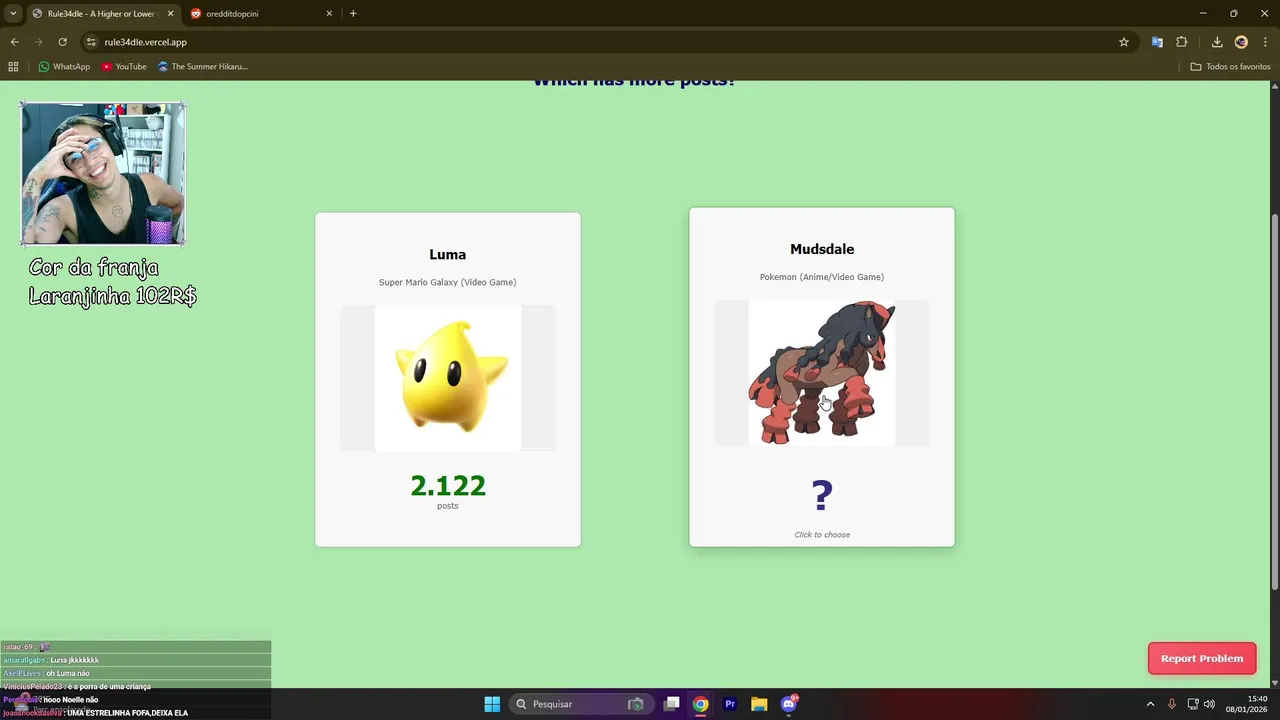Screen dimensions: 1280x720
Task: Click the Luma star image
Action: [x=448, y=378]
